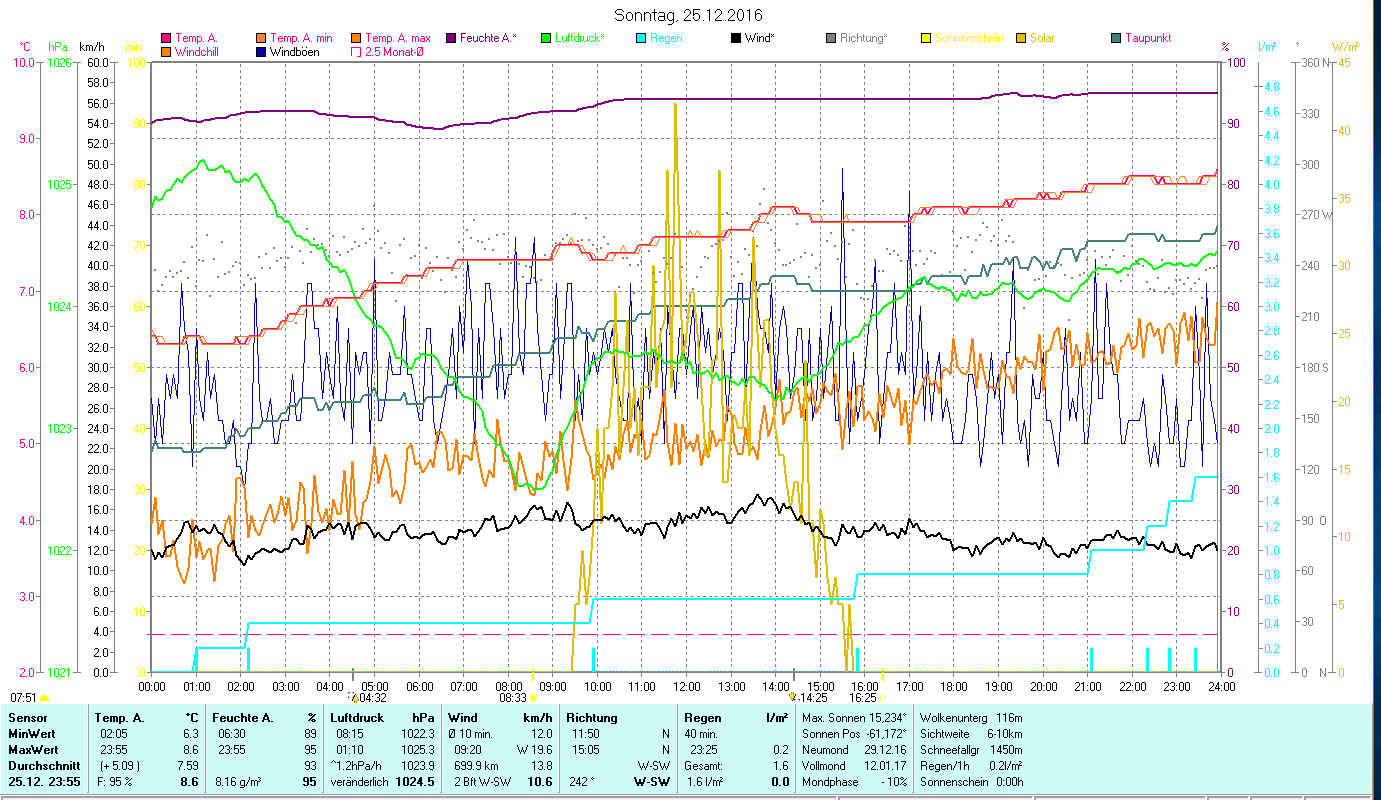
Task: Click the sun icon next to 07:51
Action: point(44,698)
